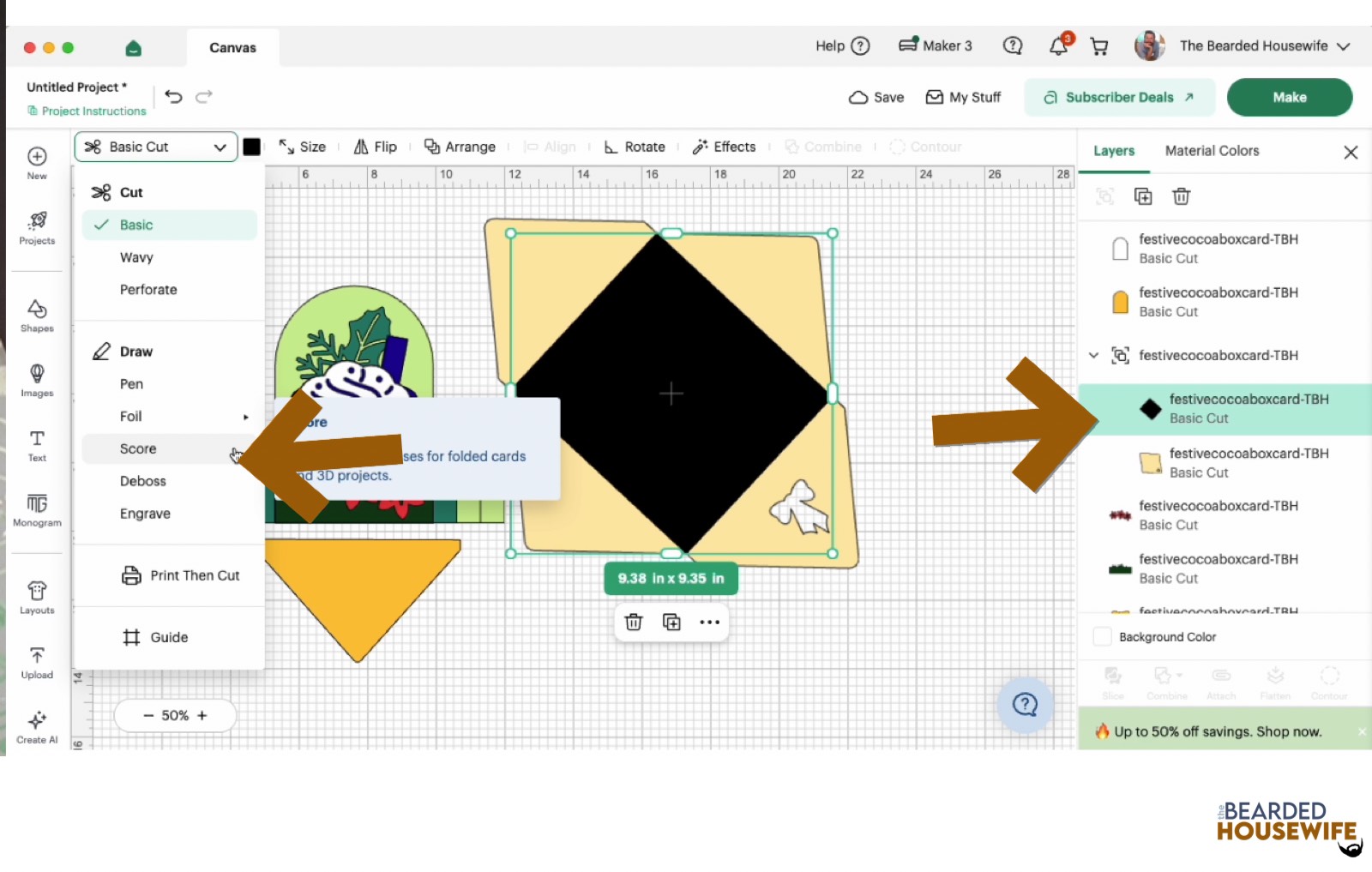Click the question mark icon beside Maker 3
Screen dimensions: 1372x872
click(x=1013, y=45)
